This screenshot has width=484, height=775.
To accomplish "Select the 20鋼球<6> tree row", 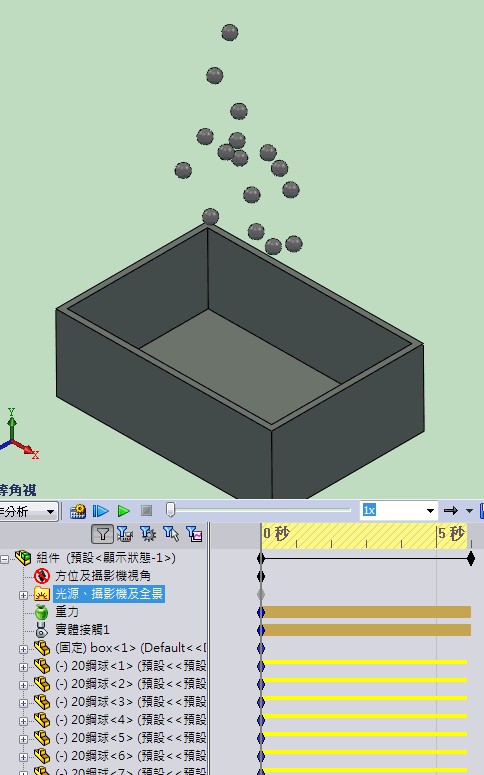I will click(131, 756).
